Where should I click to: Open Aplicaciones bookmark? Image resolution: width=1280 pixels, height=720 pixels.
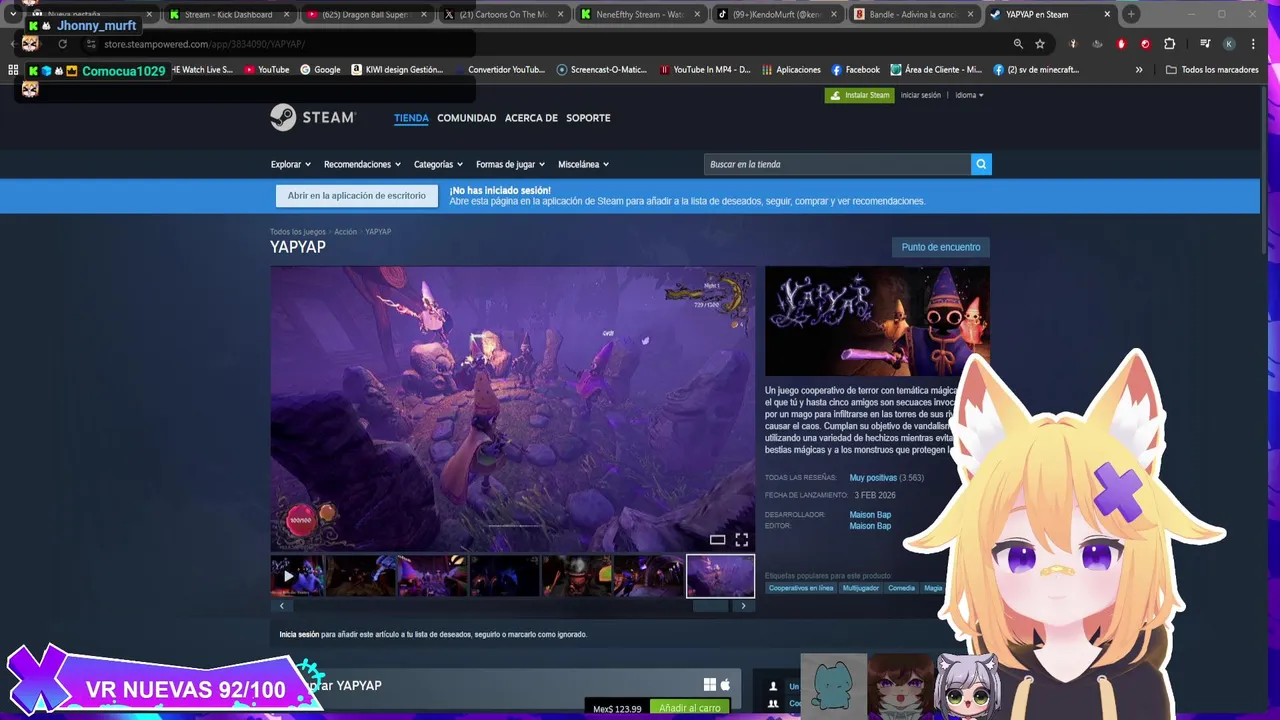tap(791, 70)
